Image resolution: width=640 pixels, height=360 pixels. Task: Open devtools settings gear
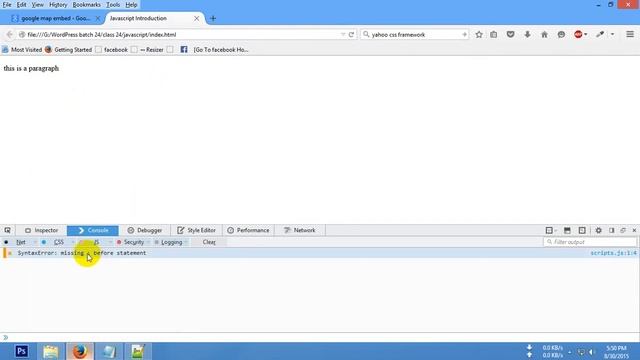(598, 230)
